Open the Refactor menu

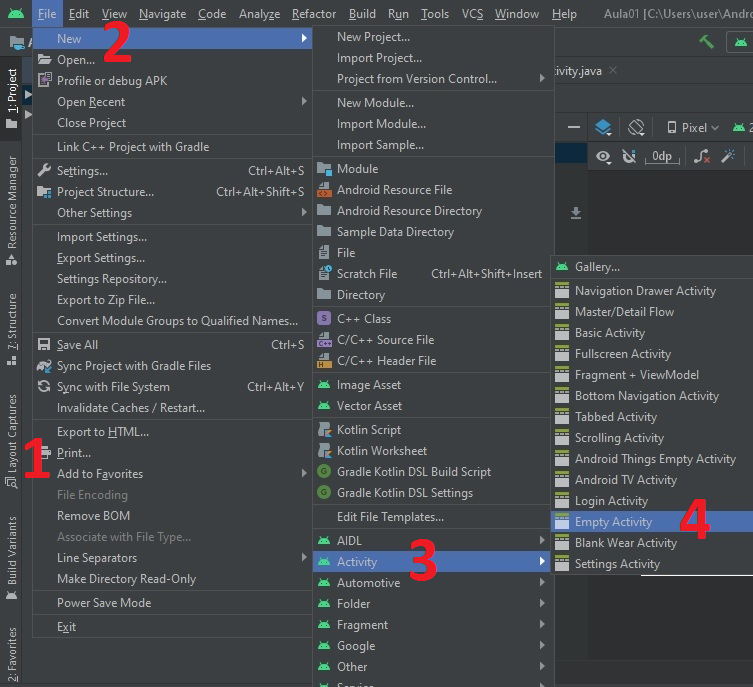(x=314, y=14)
